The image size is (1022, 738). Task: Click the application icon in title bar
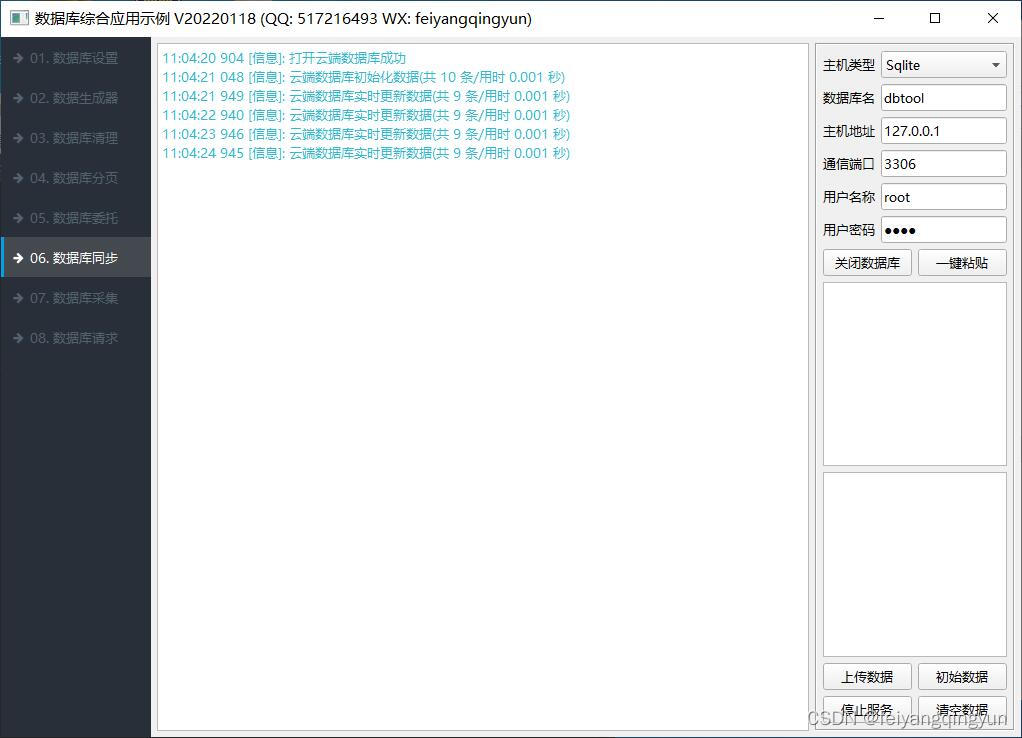tap(19, 18)
